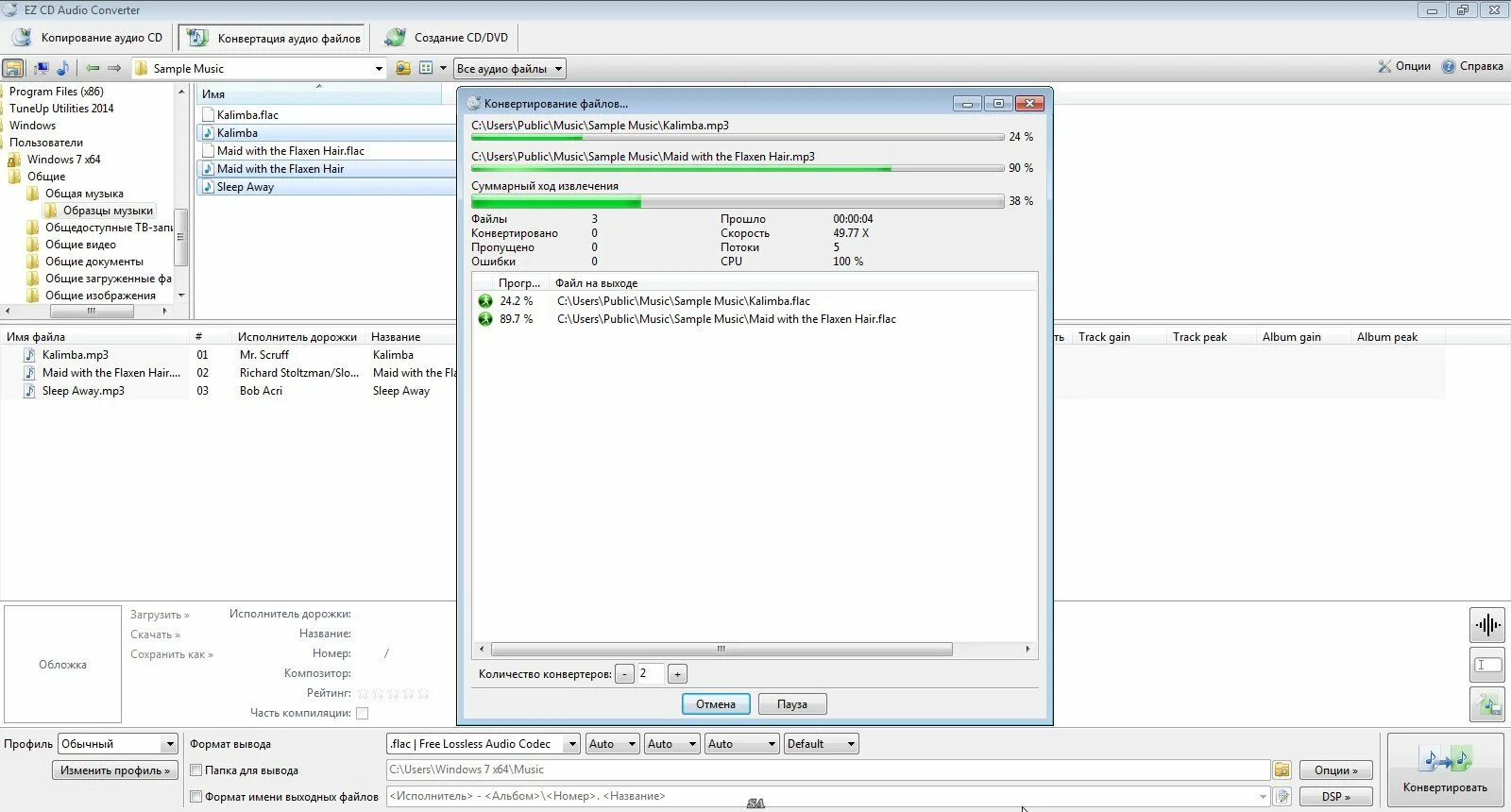Click the save tags music note icon button
This screenshot has height=812, width=1511.
coord(1487,704)
